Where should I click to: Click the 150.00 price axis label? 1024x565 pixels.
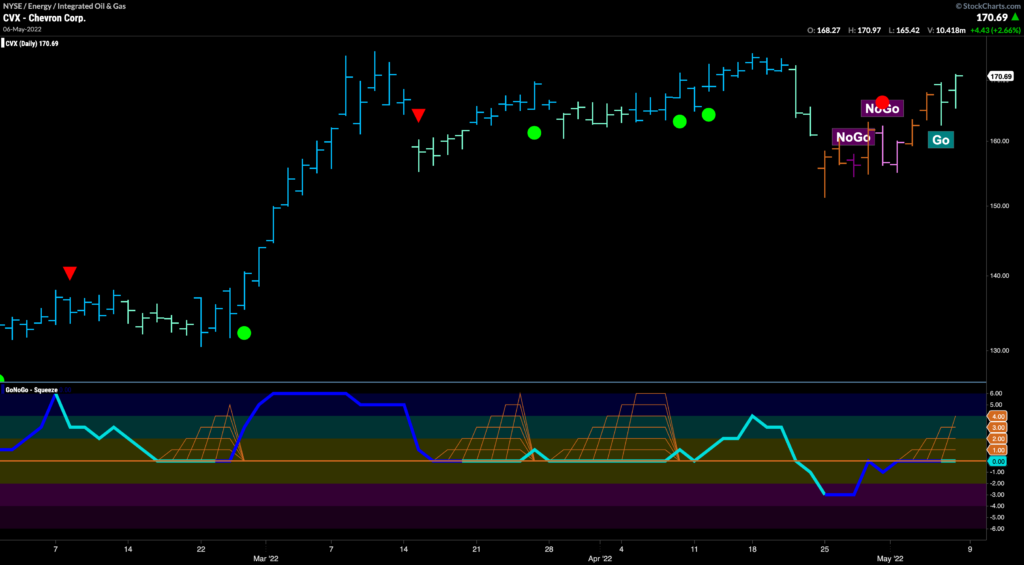pos(999,206)
